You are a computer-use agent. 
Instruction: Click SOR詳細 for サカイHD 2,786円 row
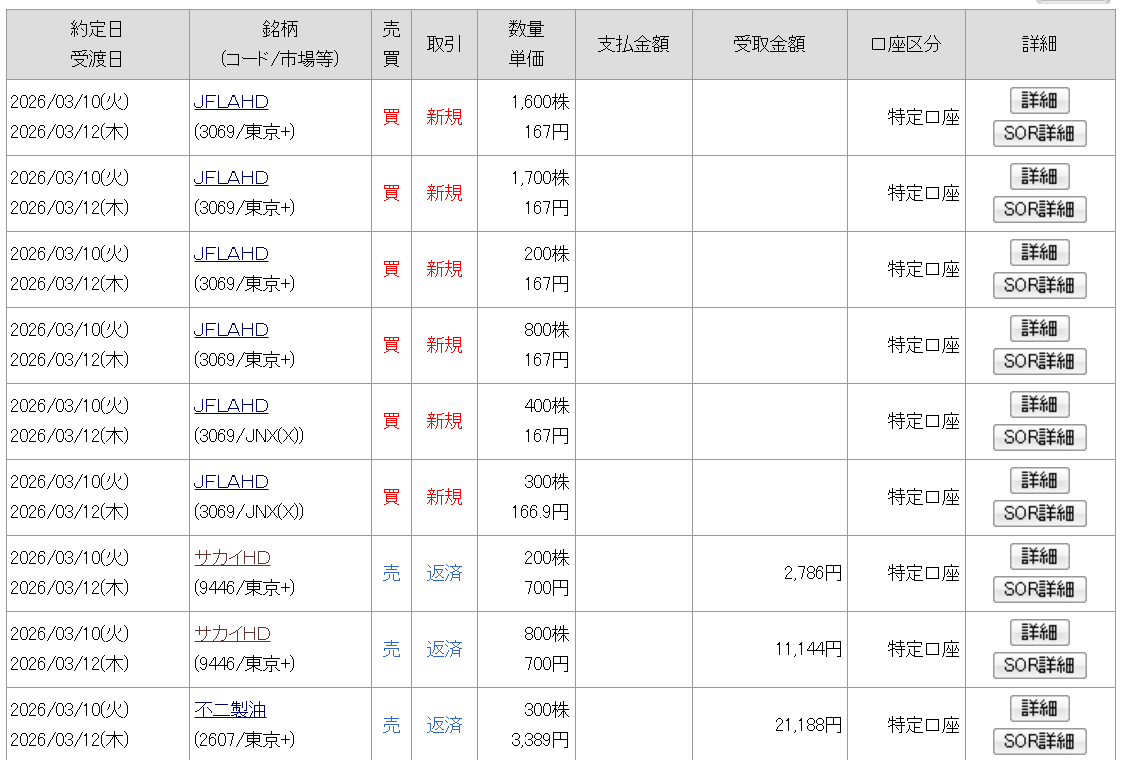point(1039,590)
